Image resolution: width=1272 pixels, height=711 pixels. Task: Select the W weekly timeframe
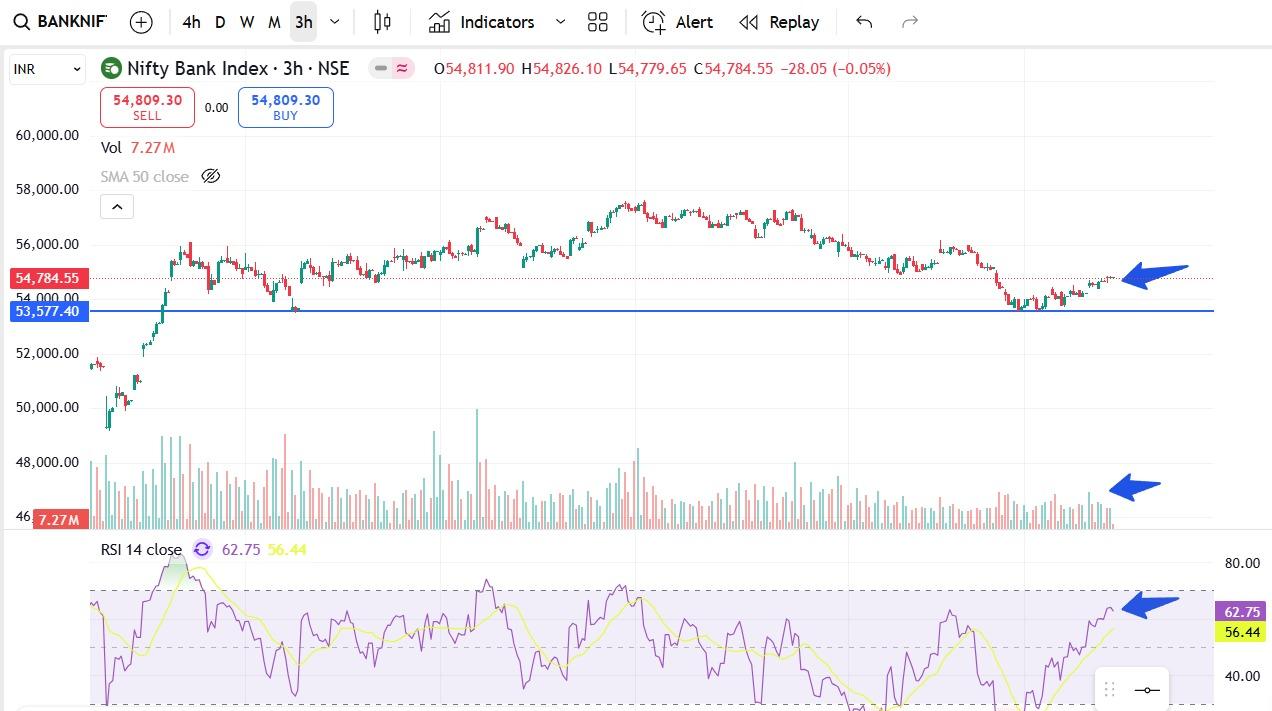247,22
